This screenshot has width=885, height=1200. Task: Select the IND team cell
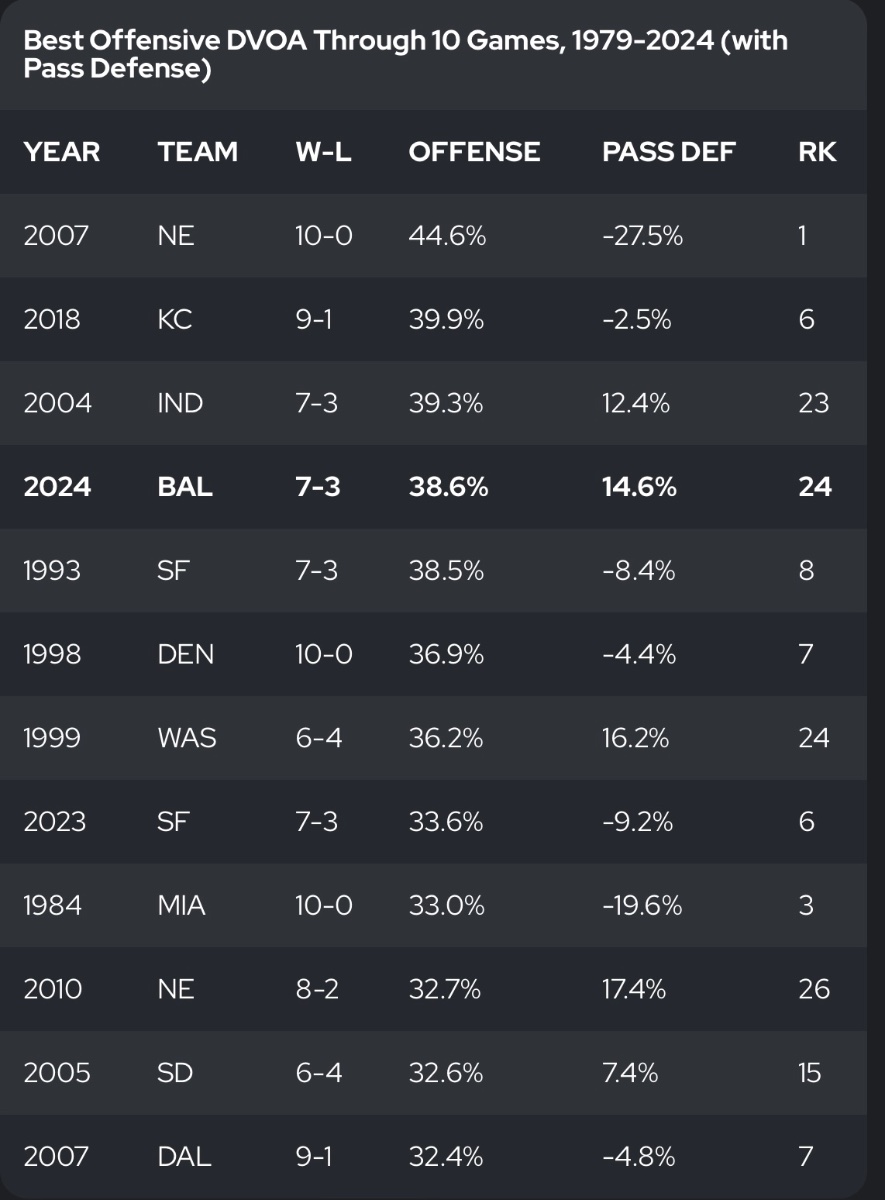coord(180,403)
